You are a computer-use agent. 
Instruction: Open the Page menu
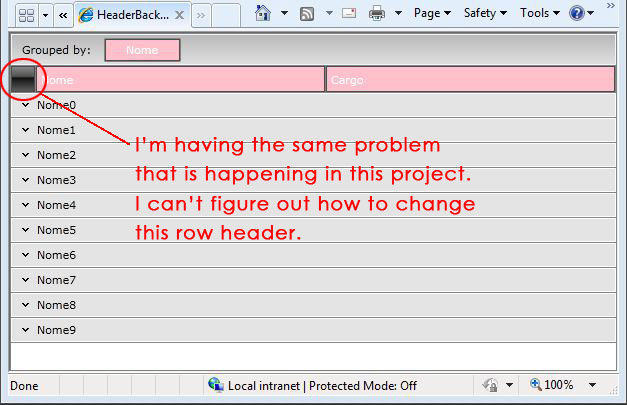click(x=432, y=13)
